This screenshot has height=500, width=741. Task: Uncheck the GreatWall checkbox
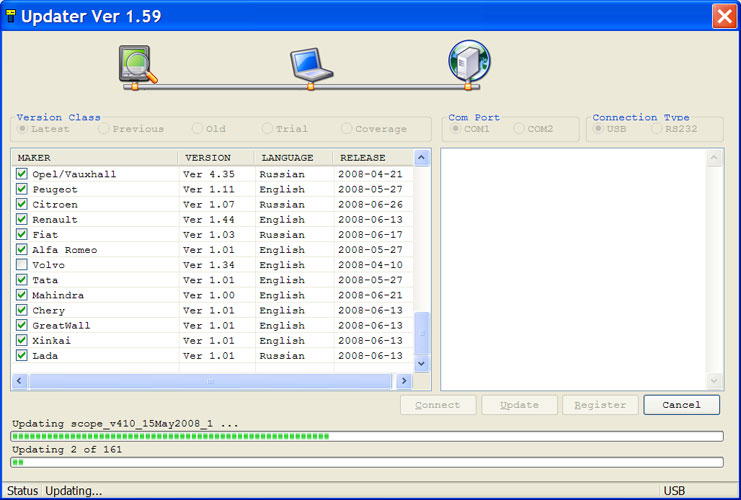[22, 325]
